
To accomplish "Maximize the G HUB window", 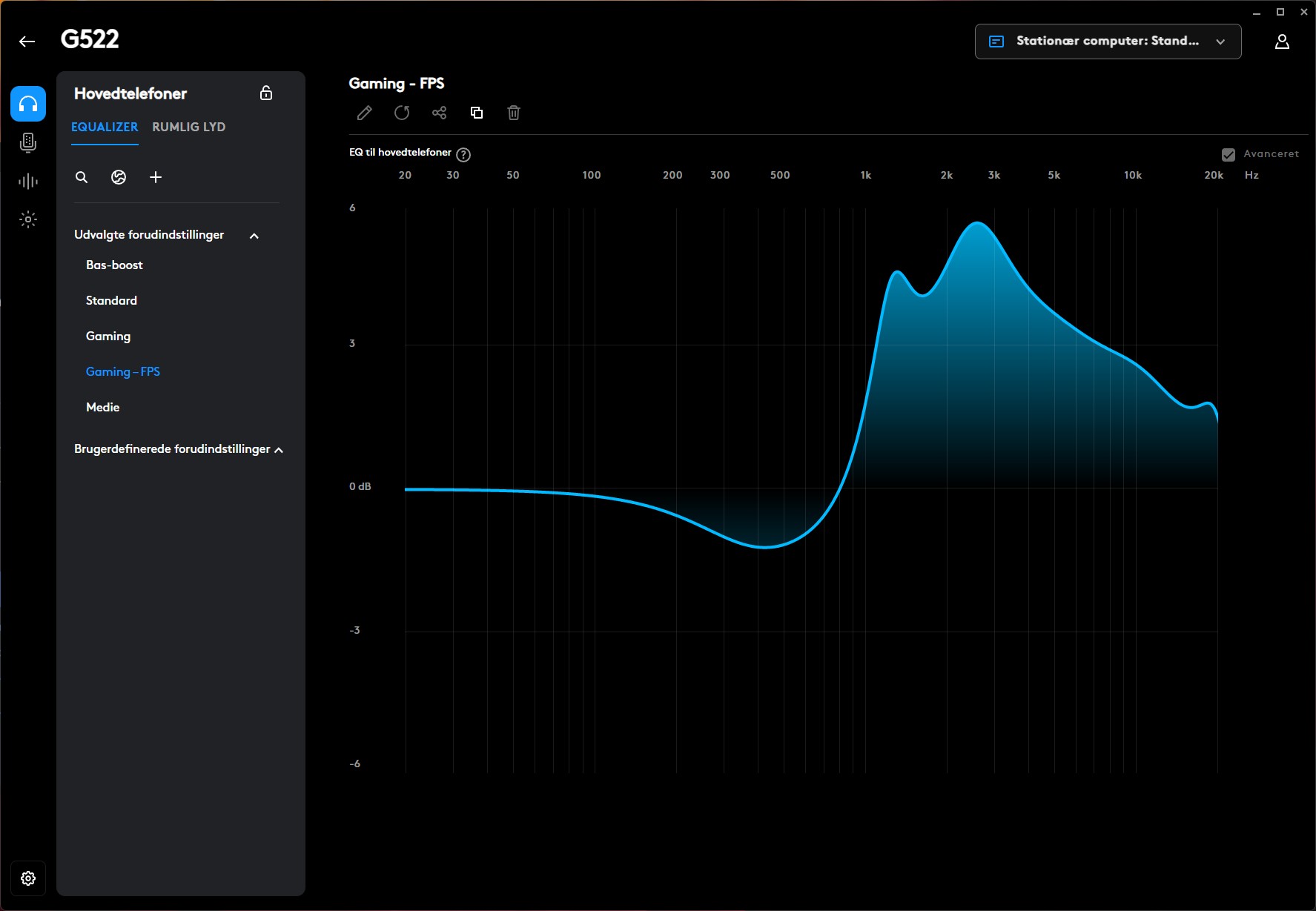I will point(1280,12).
